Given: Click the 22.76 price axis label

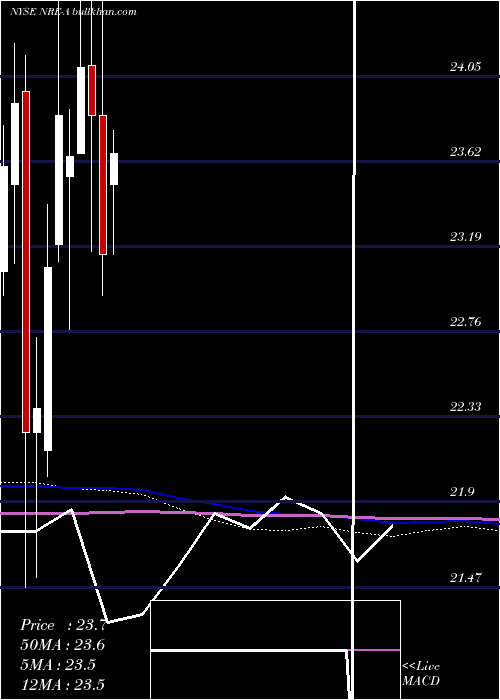Looking at the screenshot, I should [x=465, y=321].
